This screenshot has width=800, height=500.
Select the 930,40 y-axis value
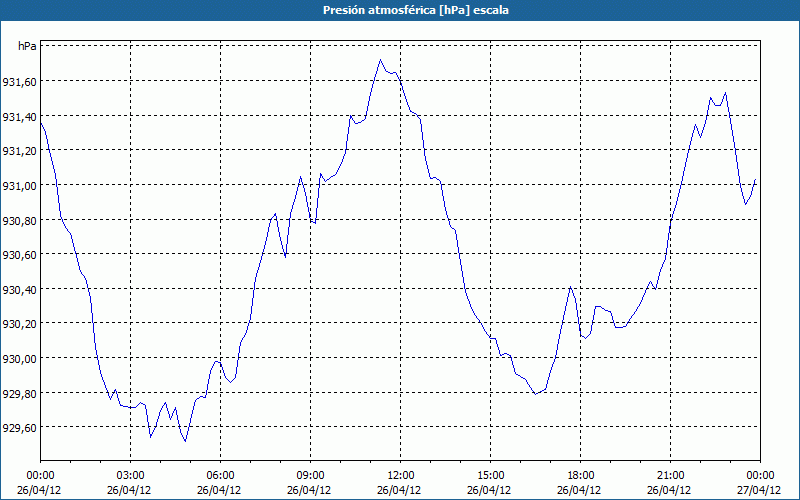tap(19, 290)
